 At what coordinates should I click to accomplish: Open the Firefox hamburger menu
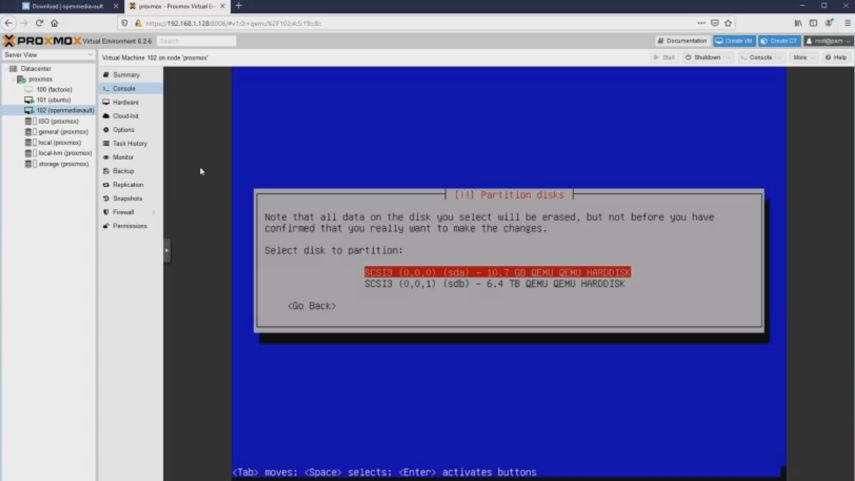point(845,23)
